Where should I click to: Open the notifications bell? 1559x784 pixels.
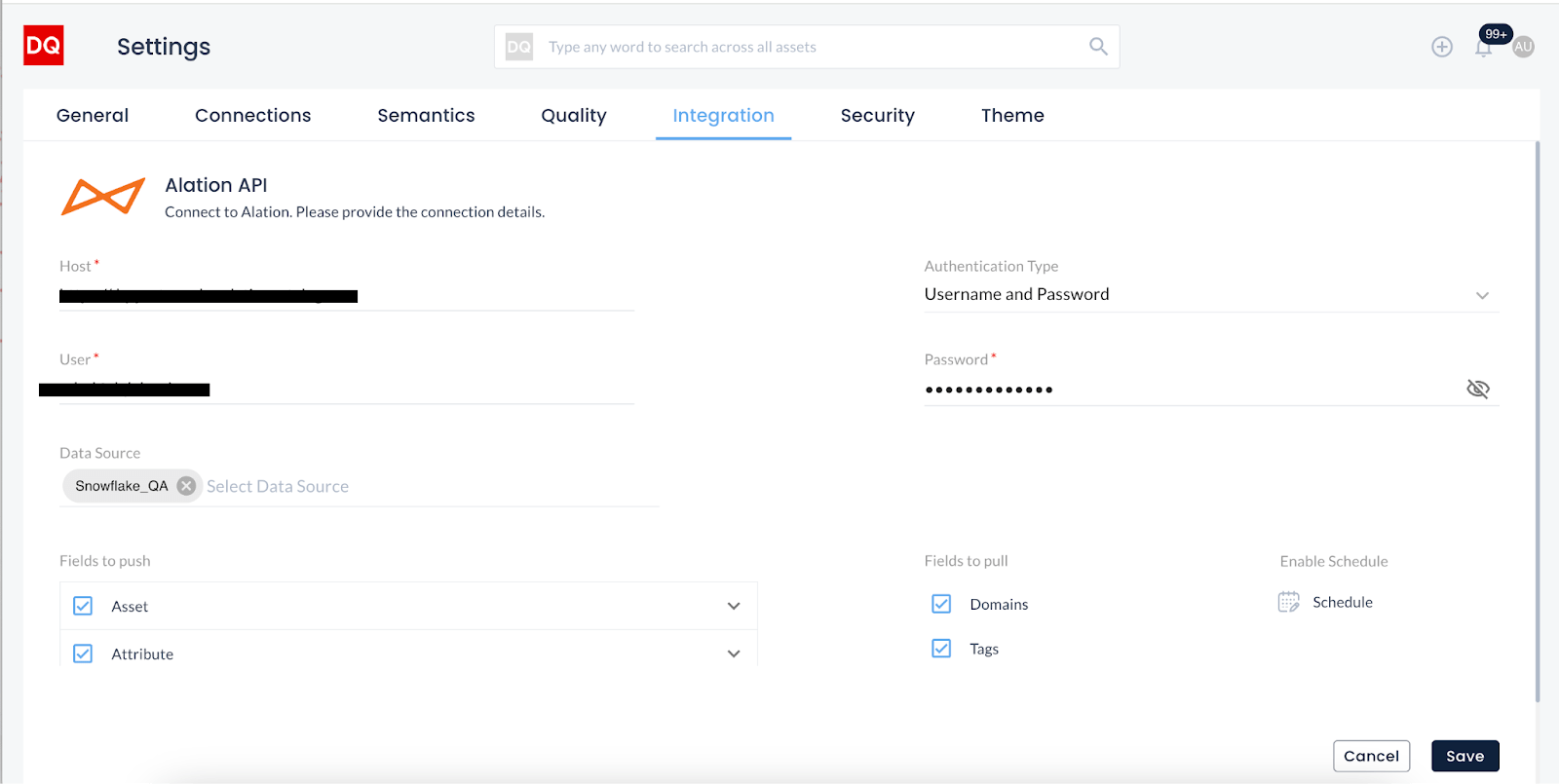pos(1483,49)
